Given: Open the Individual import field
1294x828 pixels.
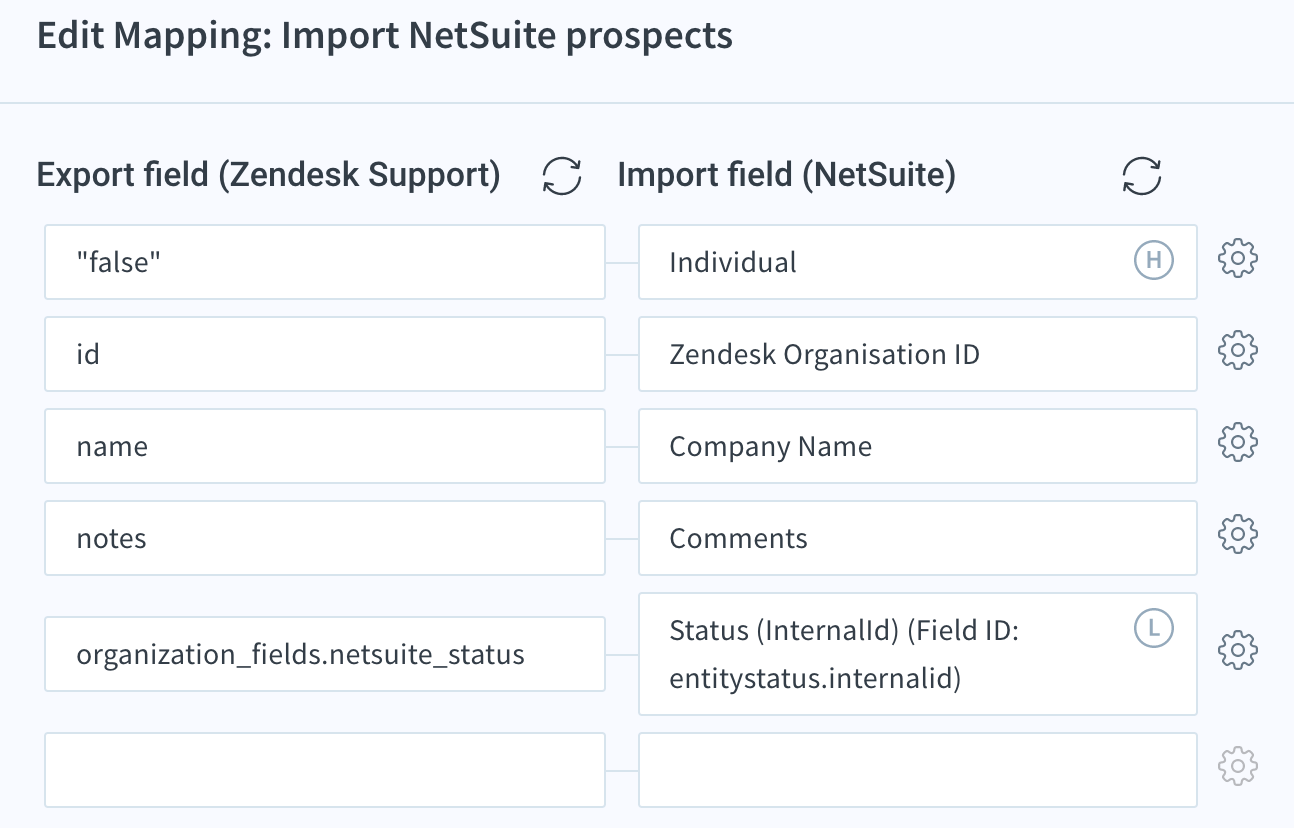Looking at the screenshot, I should pyautogui.click(x=918, y=262).
